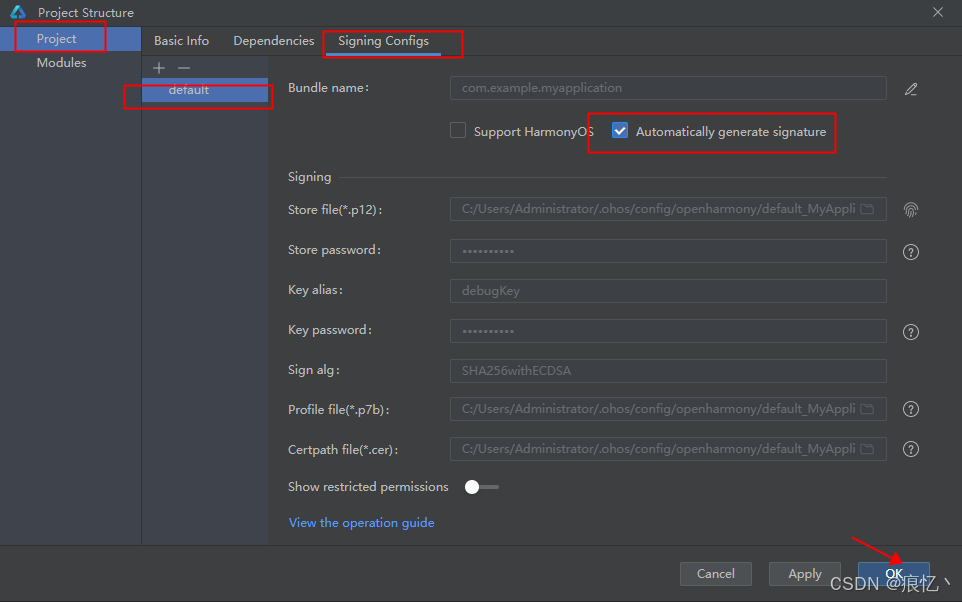Click the help icon beside Key password
The image size is (962, 602).
tap(910, 331)
